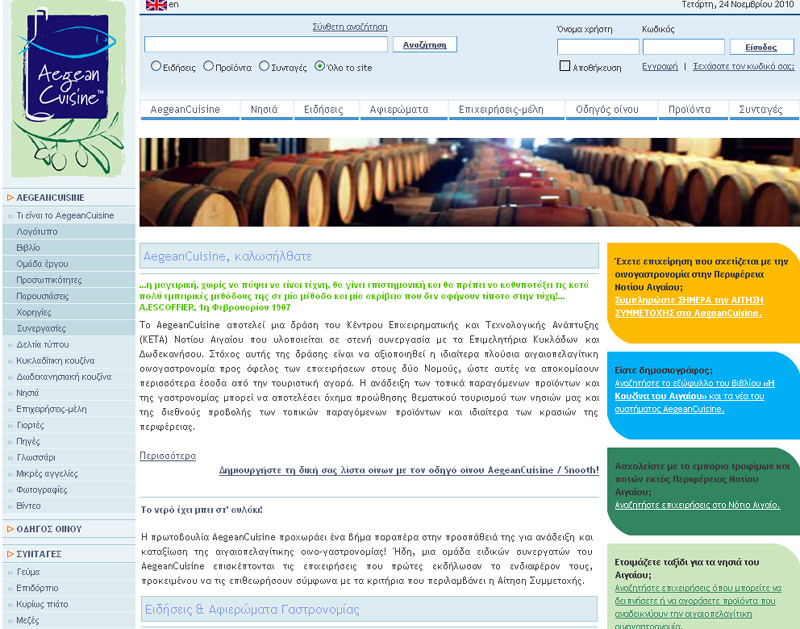The height and width of the screenshot is (629, 800).
Task: Expand the ΣΥΝΤΑΓΕΣ sidebar section
Action: pos(9,553)
